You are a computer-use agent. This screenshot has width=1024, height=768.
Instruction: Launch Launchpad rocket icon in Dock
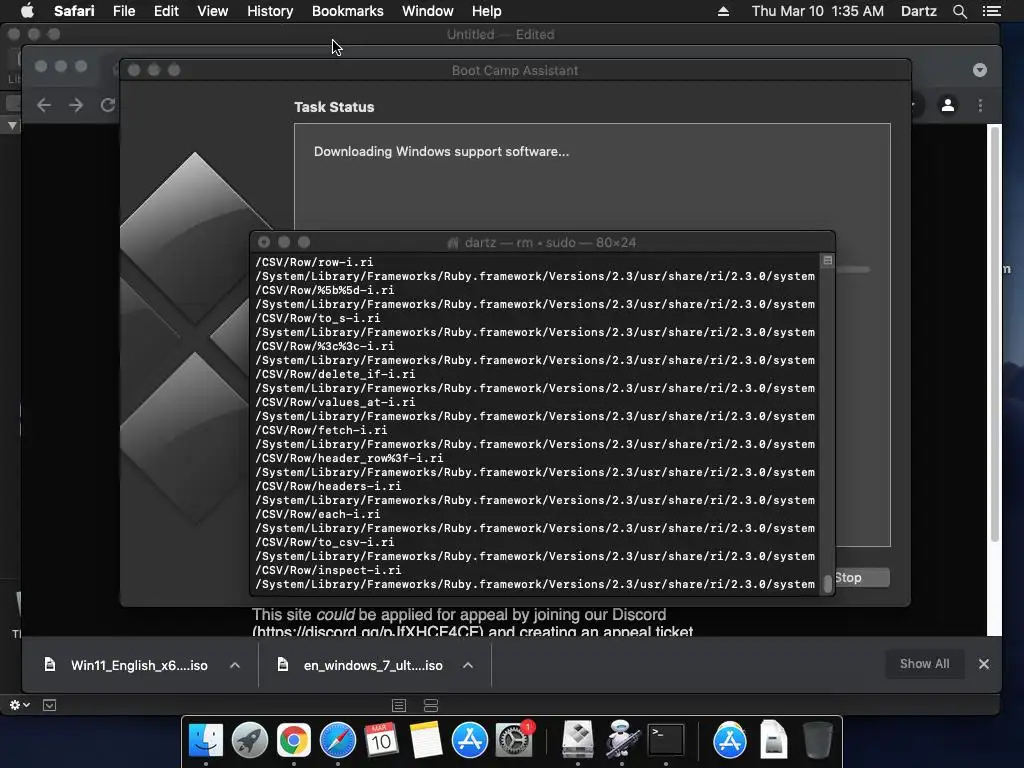click(x=249, y=740)
